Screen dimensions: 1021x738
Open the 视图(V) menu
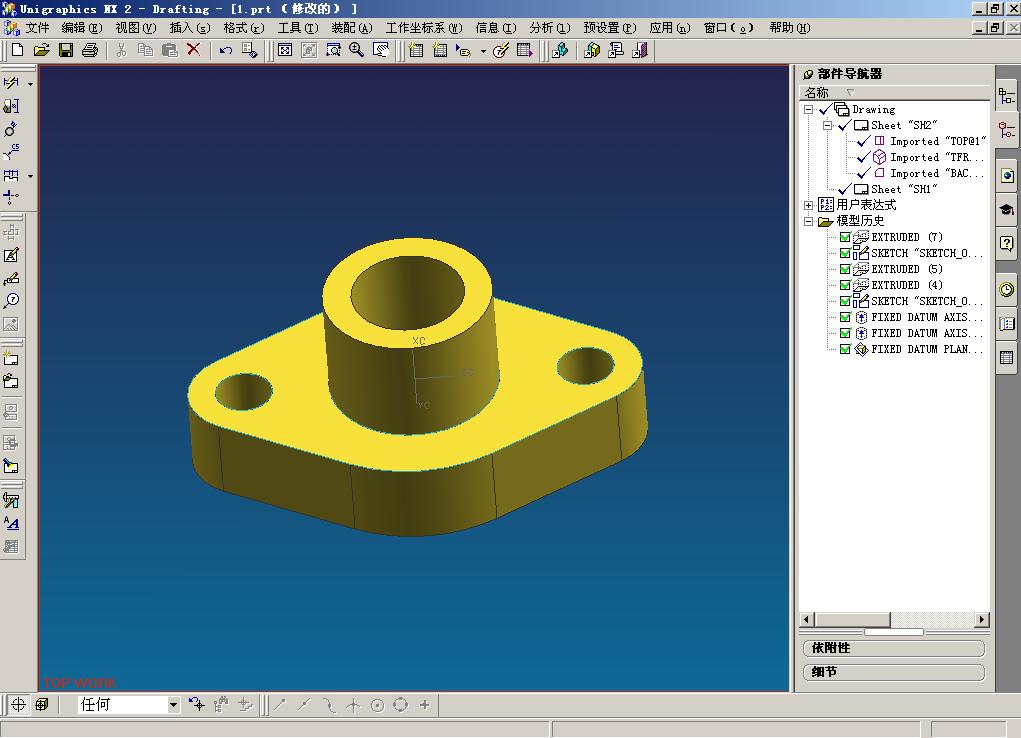point(135,28)
